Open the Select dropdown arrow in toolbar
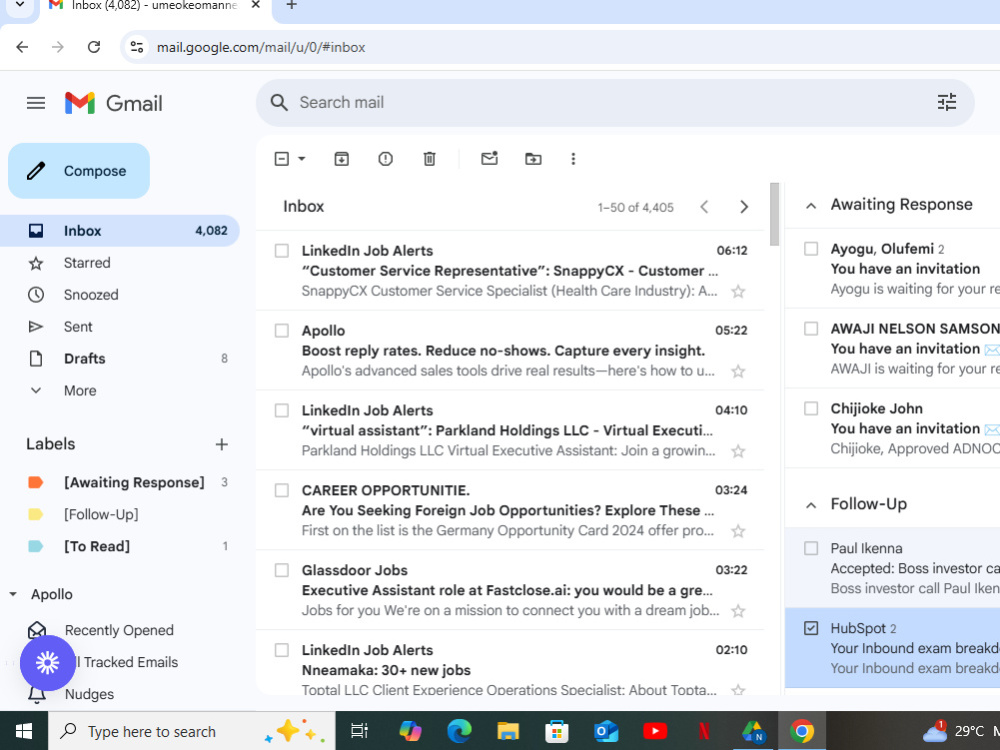Viewport: 1000px width, 750px height. point(302,159)
